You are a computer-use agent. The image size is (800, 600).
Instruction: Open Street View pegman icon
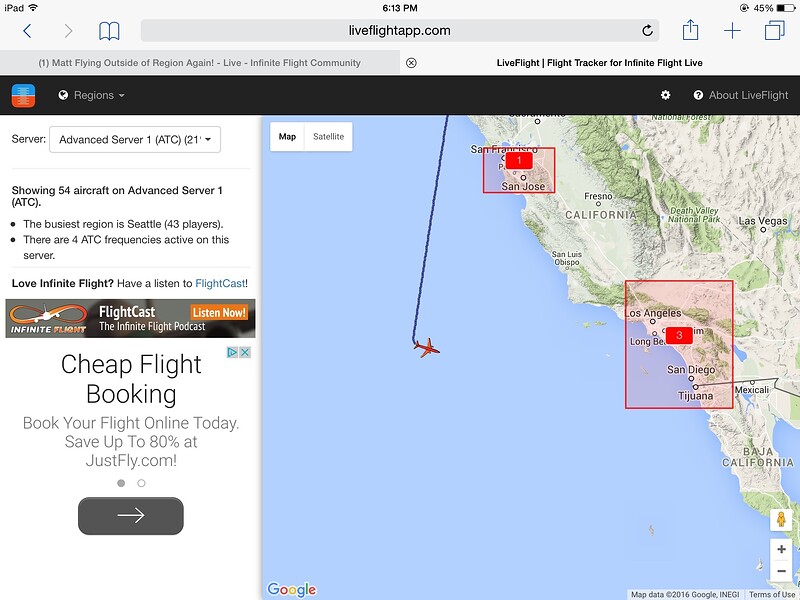[781, 519]
